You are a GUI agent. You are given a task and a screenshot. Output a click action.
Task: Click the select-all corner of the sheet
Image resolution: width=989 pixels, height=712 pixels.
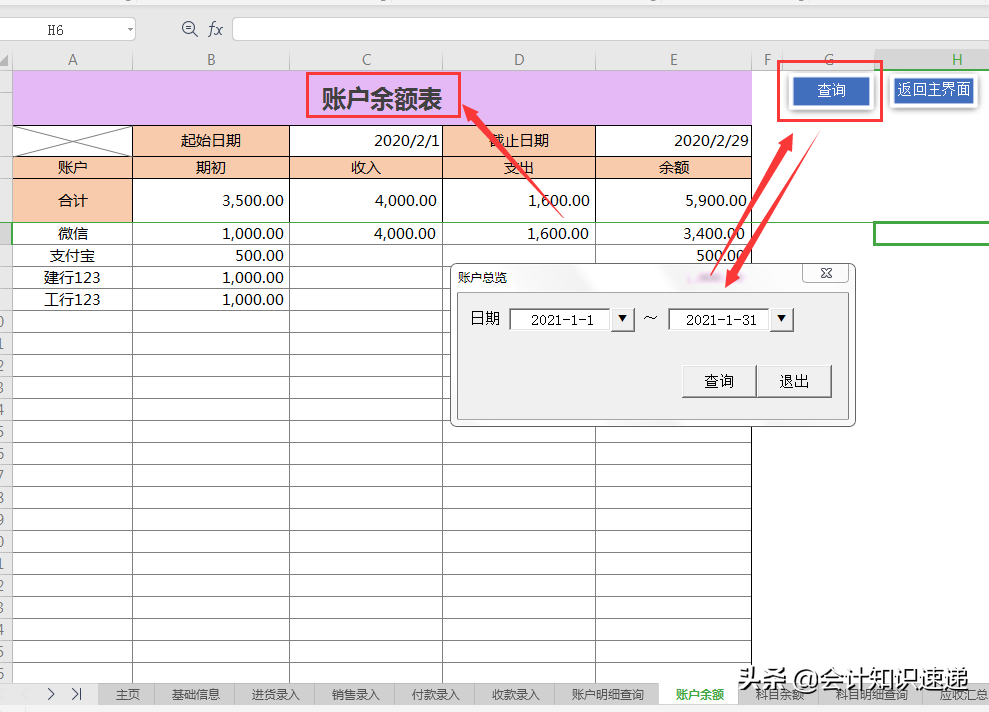5,60
